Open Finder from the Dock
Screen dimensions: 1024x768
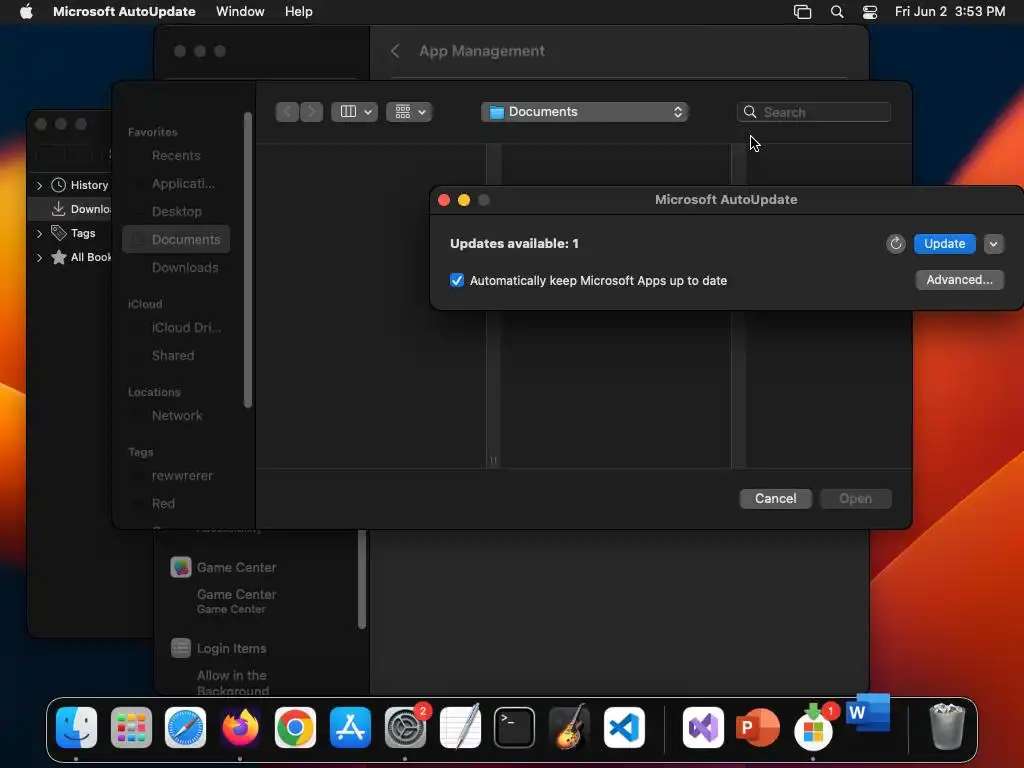click(x=76, y=728)
